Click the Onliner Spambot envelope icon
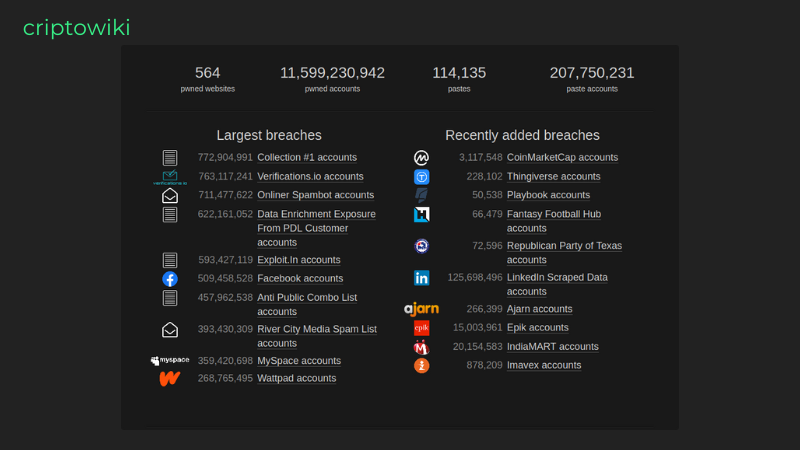Screen dimensions: 800x450 170,196
